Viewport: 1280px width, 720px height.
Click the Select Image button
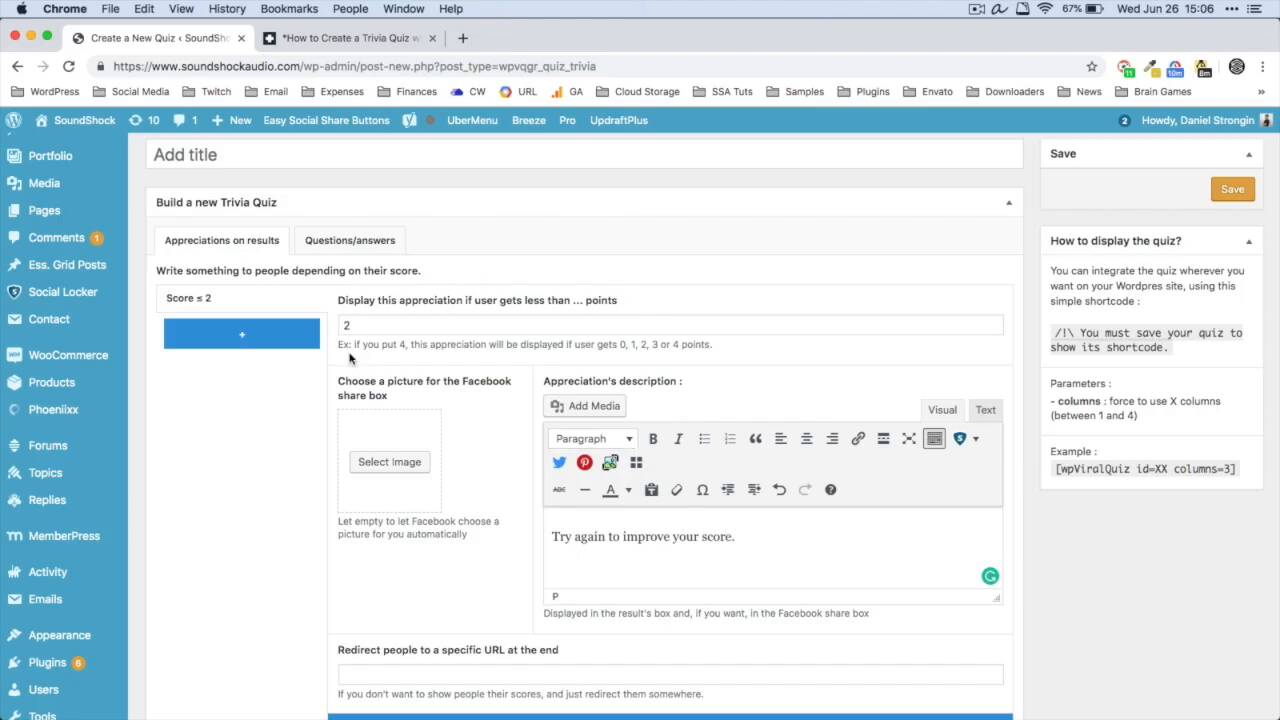click(x=389, y=462)
